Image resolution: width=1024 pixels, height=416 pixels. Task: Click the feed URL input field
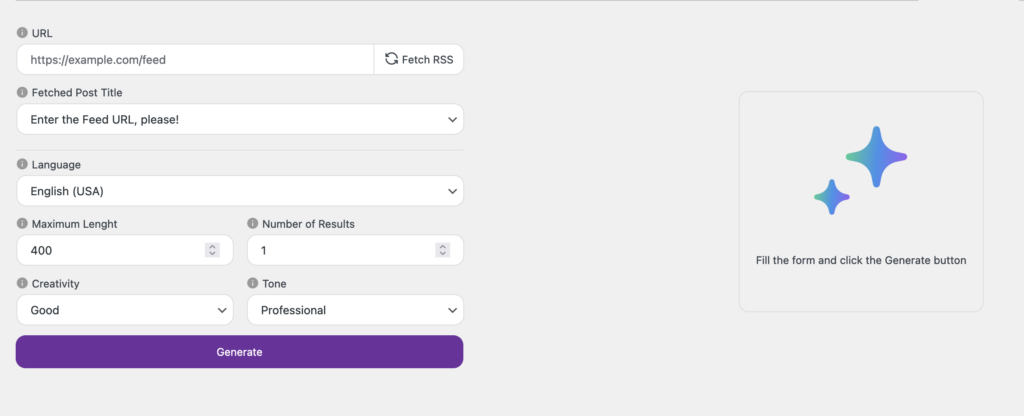[x=195, y=60]
